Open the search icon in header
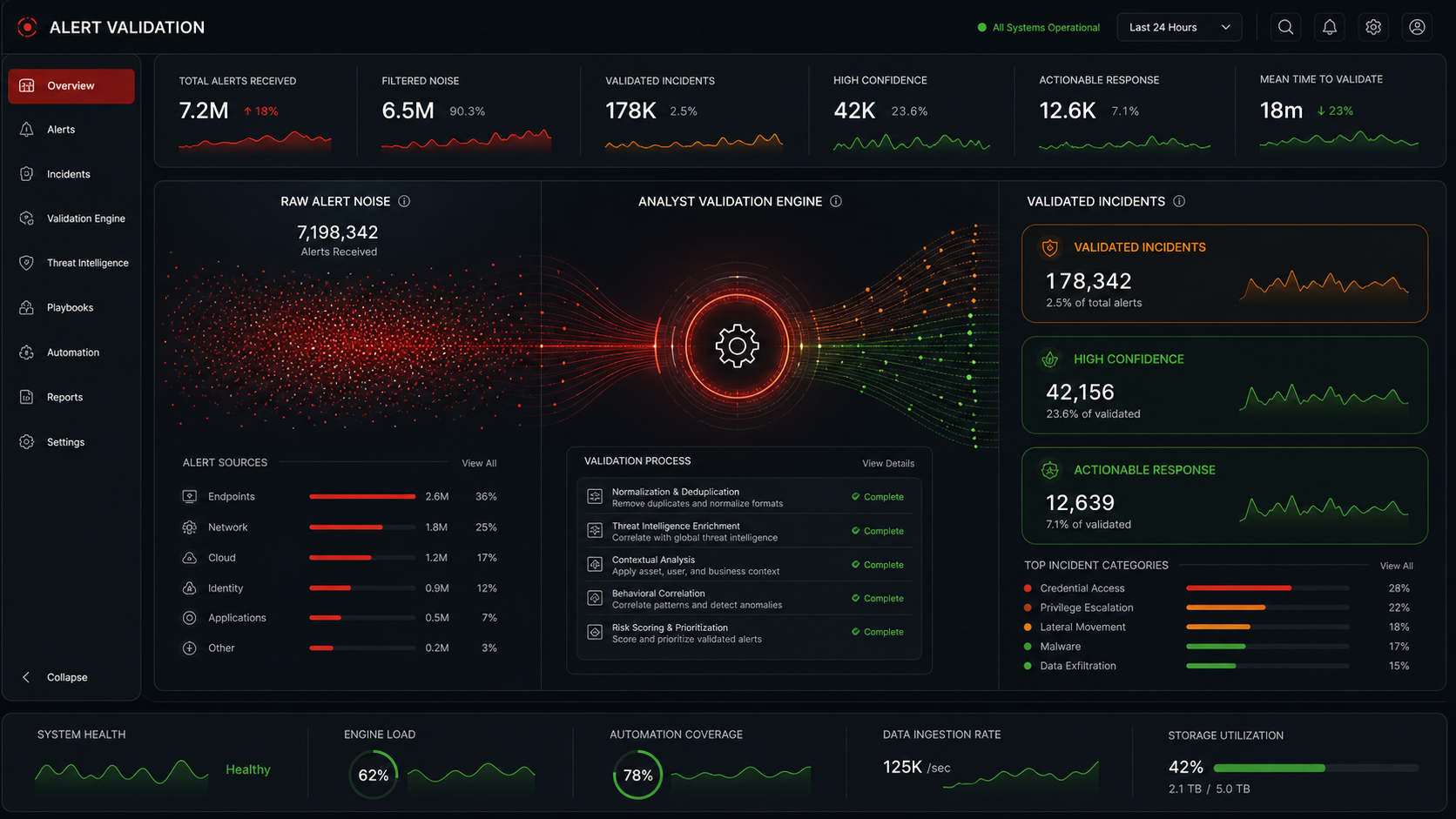Viewport: 1456px width, 819px height. [1285, 27]
